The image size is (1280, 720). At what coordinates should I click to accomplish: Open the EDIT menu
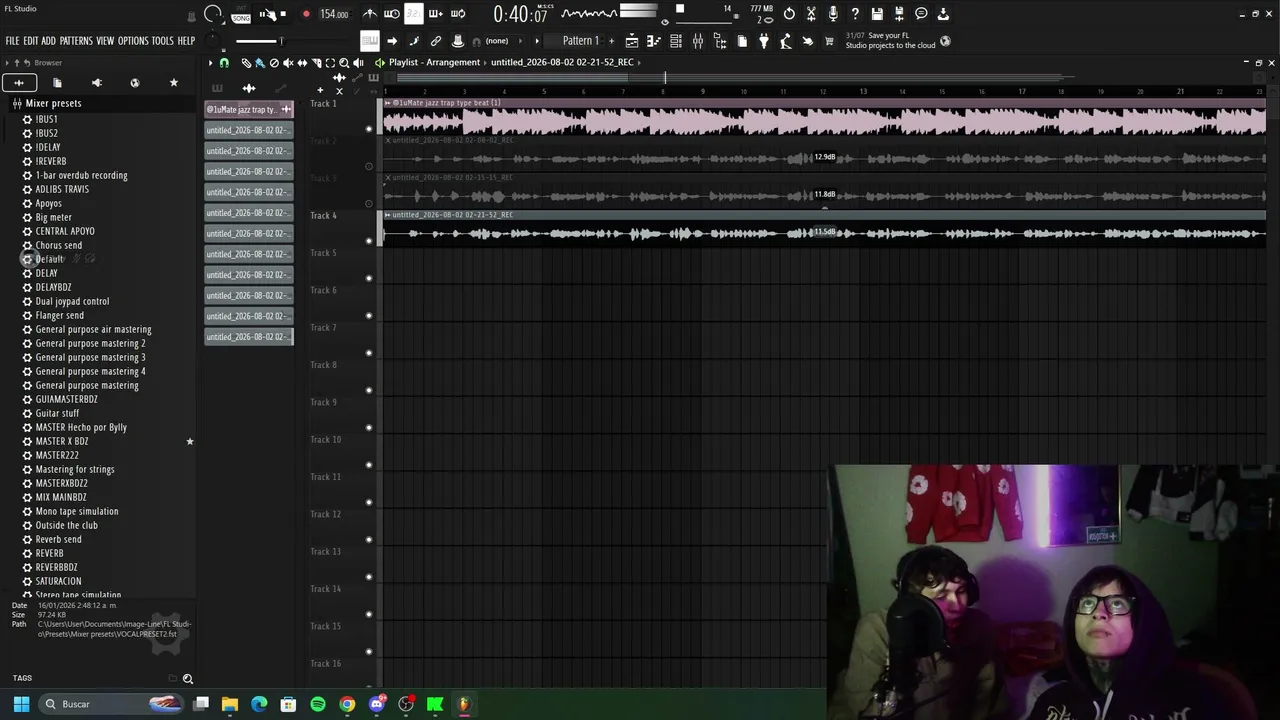click(30, 41)
